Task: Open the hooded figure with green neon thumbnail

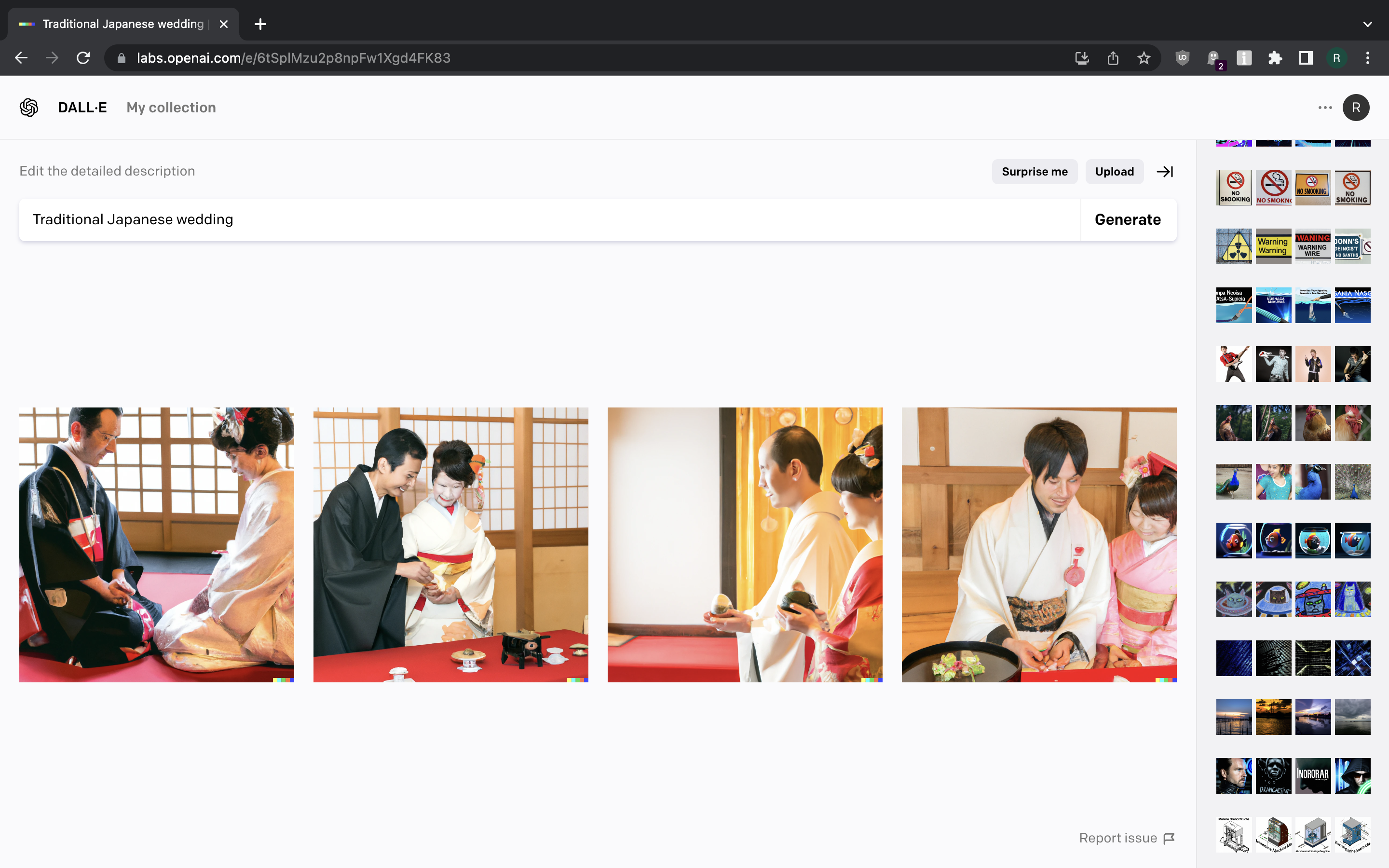Action: point(1352,775)
